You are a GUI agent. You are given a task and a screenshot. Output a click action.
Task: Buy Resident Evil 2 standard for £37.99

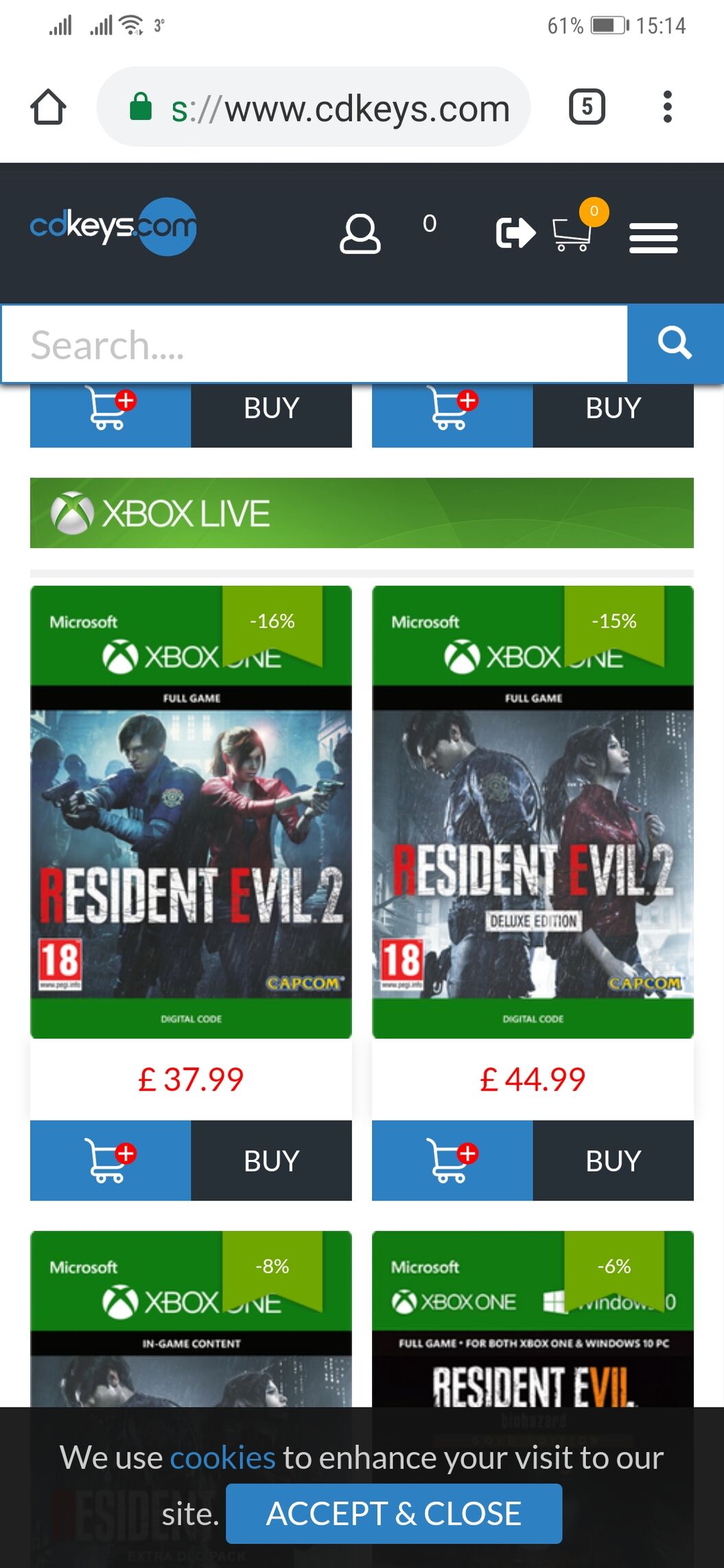coord(271,1161)
